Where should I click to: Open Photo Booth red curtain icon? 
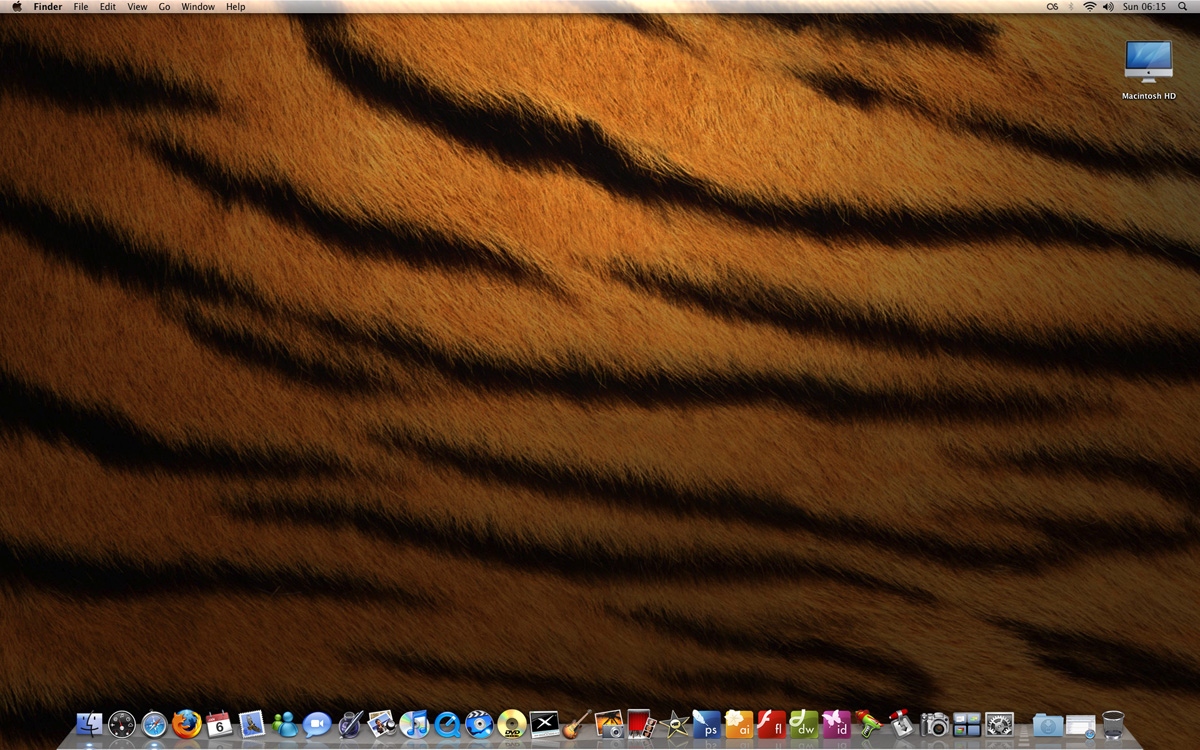pyautogui.click(x=641, y=724)
